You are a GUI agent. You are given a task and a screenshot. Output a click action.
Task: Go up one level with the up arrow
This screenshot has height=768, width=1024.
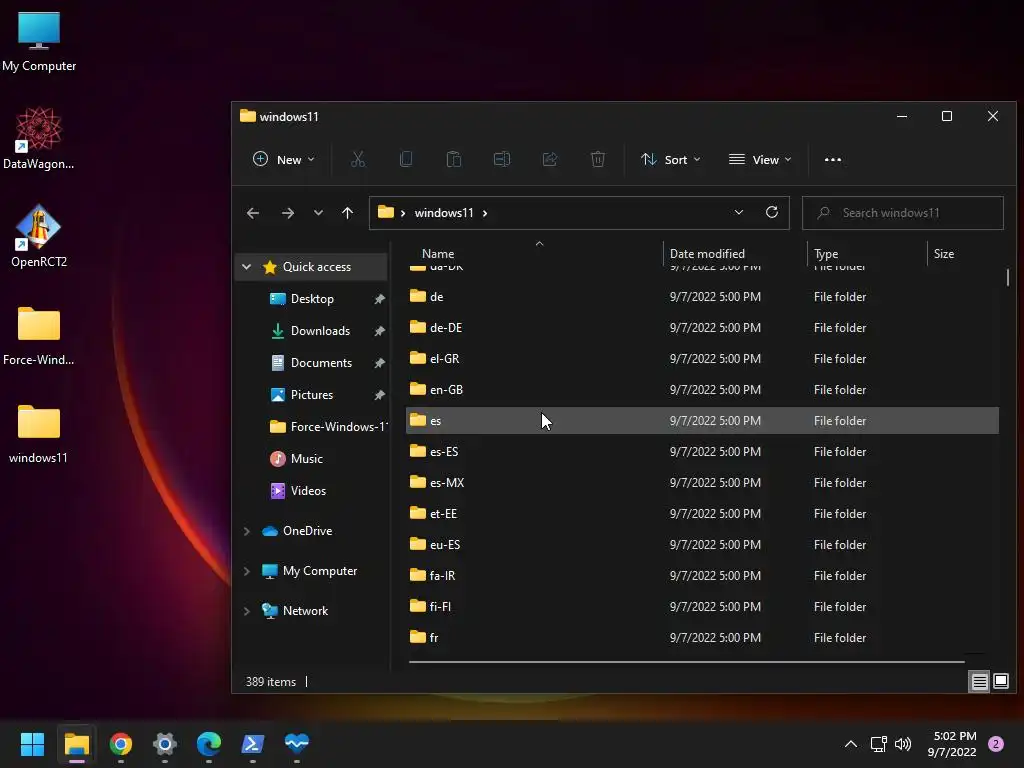(x=347, y=213)
